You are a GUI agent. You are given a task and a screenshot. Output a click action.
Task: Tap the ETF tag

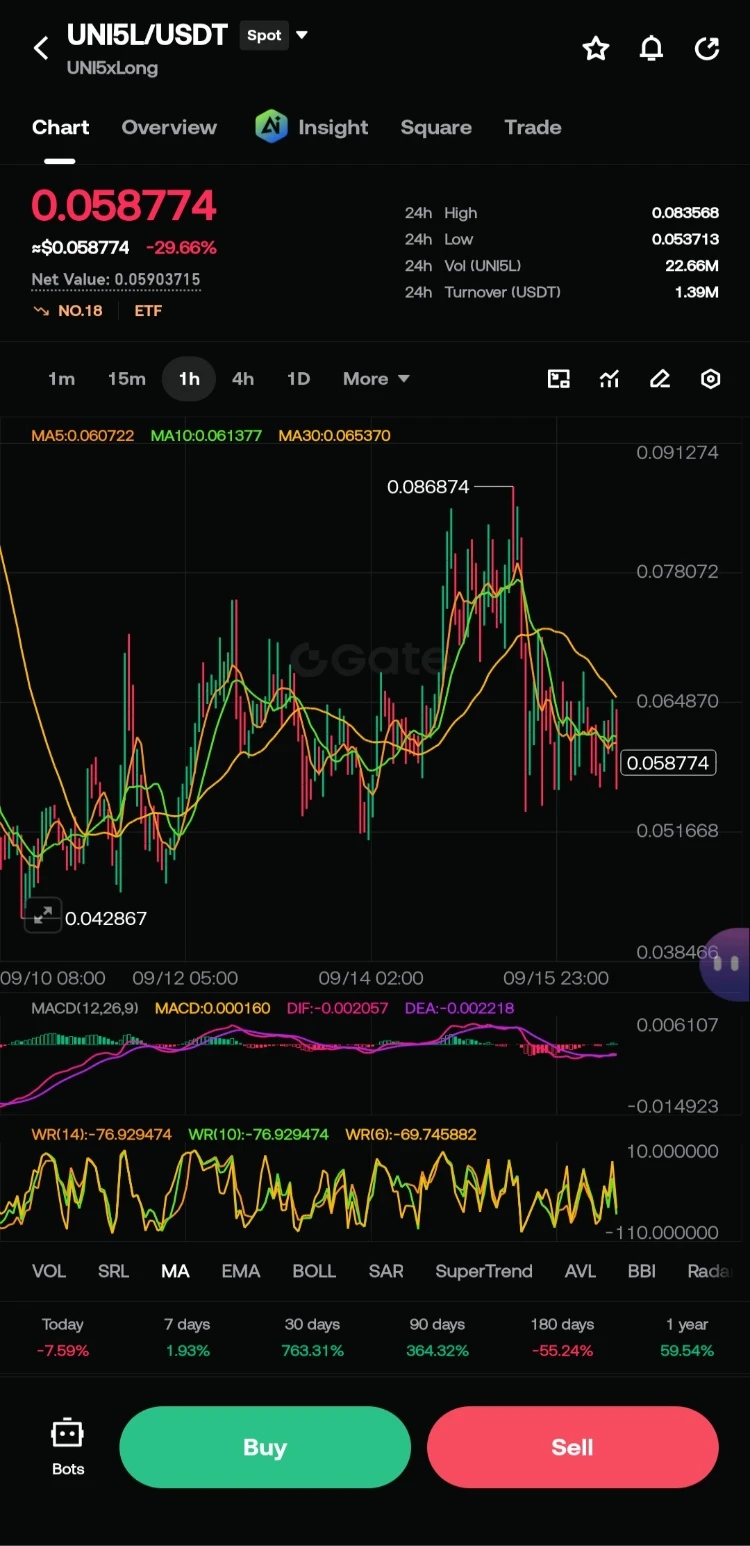pyautogui.click(x=148, y=311)
